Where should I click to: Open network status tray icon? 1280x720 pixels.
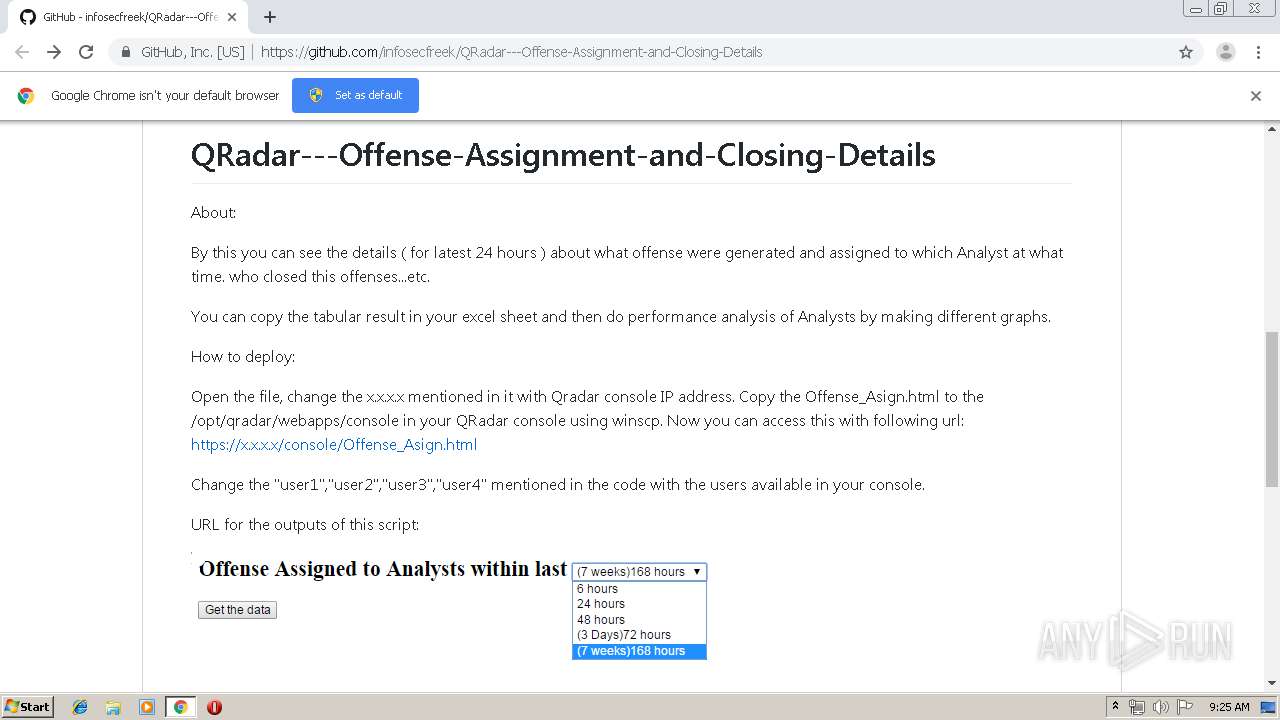pos(1137,707)
